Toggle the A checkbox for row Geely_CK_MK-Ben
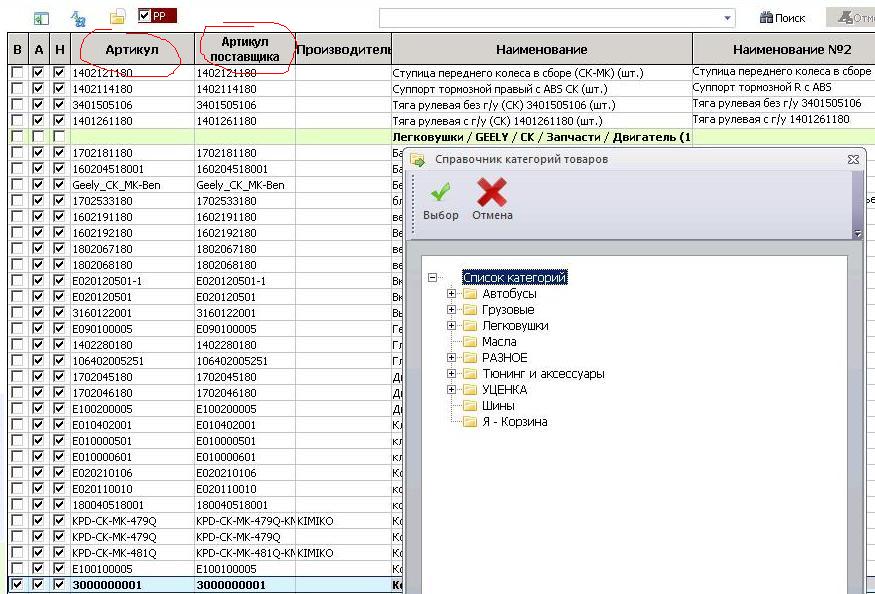Viewport: 875px width, 594px height. click(x=38, y=184)
